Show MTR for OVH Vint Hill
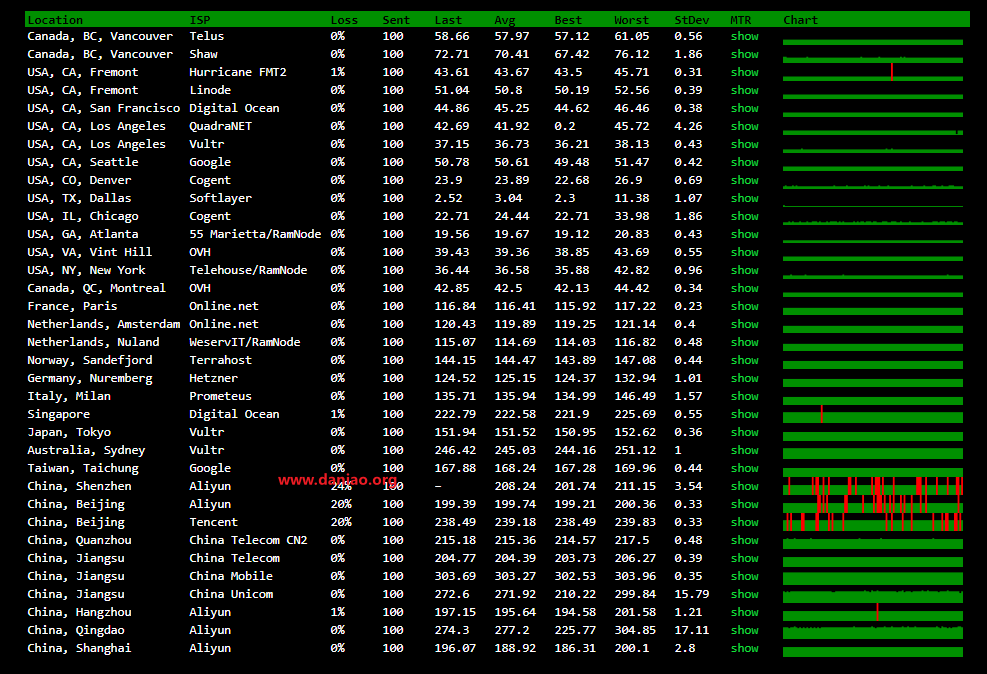Screen dimensions: 987x674 (x=744, y=252)
